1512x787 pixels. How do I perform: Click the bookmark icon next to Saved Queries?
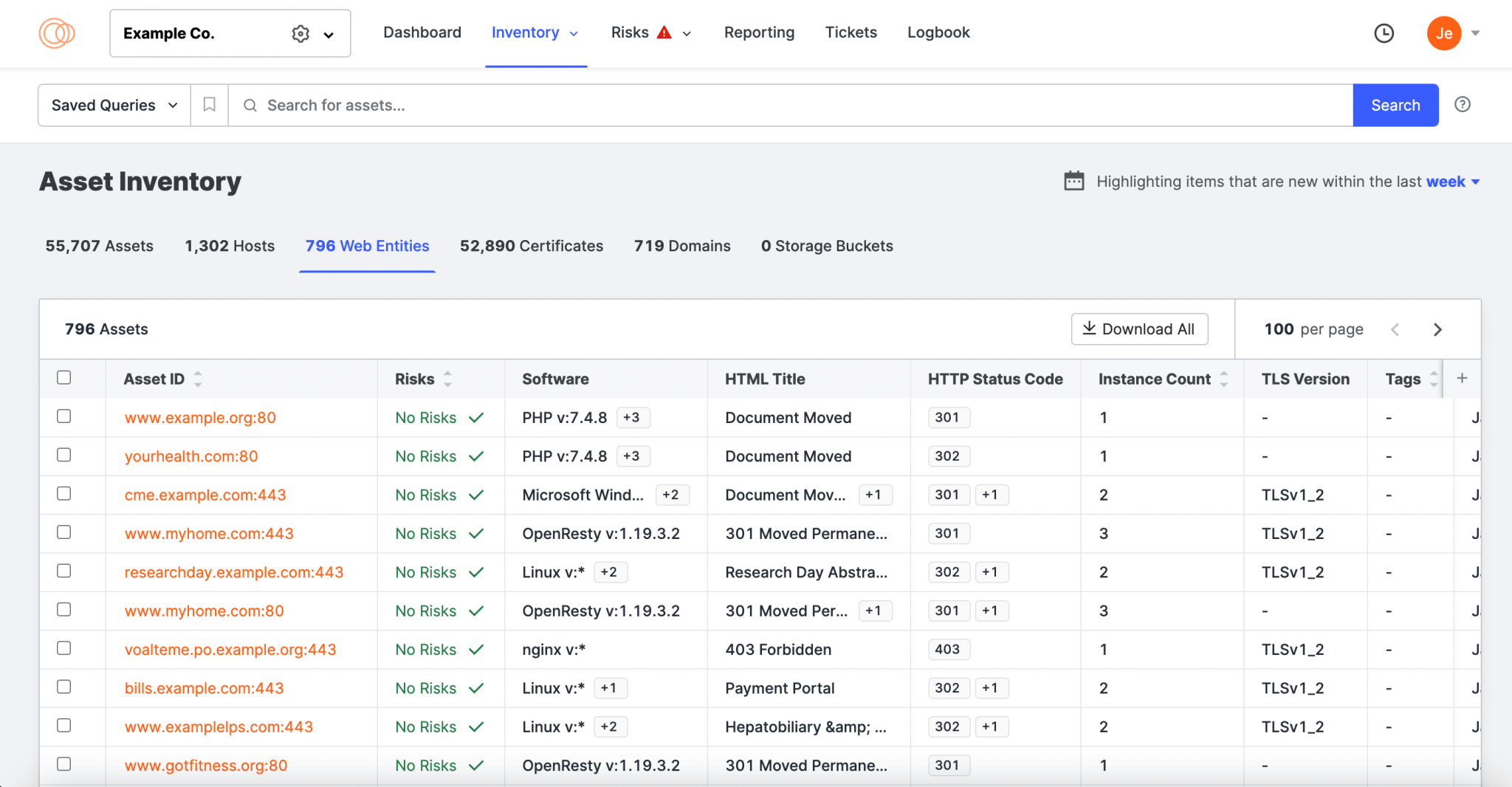pos(209,105)
